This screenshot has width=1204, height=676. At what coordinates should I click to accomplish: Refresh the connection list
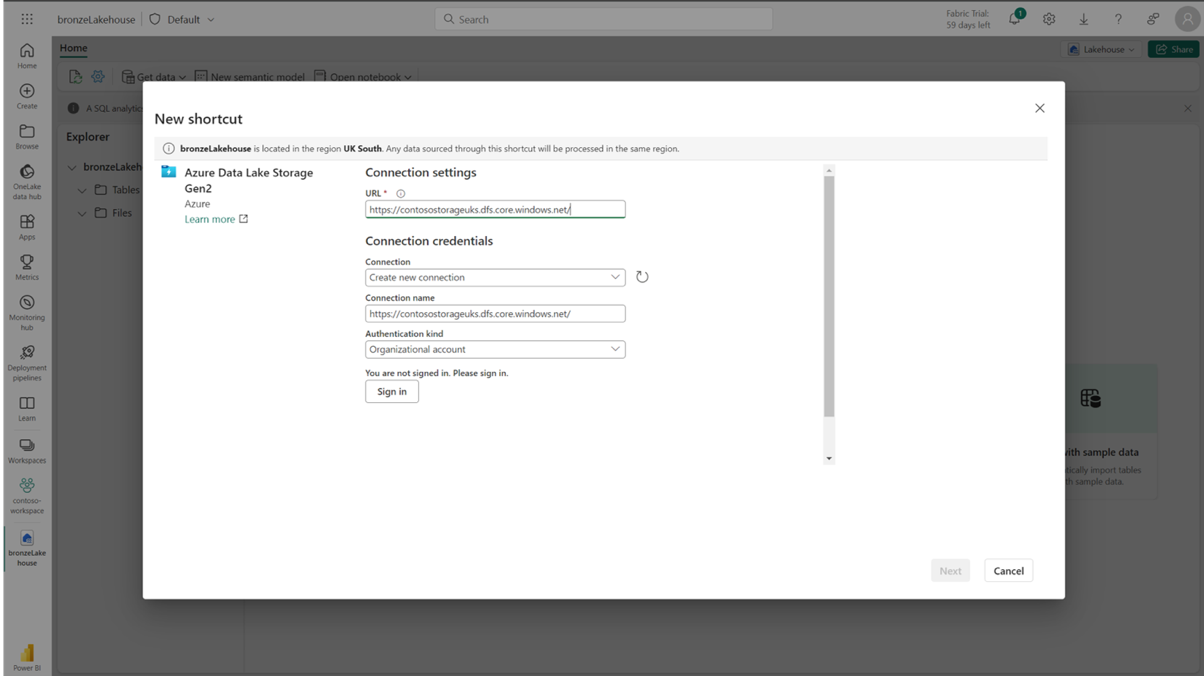(x=642, y=277)
